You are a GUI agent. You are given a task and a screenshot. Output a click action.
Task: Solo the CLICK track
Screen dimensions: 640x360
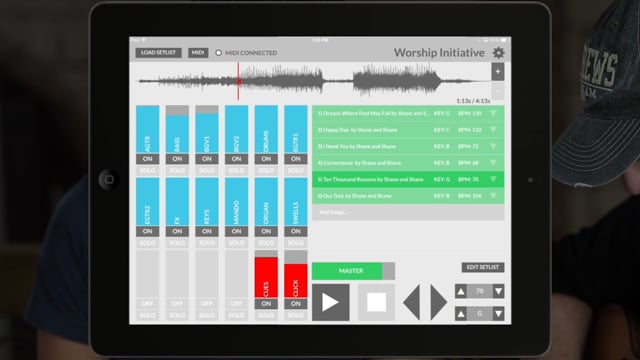296,315
